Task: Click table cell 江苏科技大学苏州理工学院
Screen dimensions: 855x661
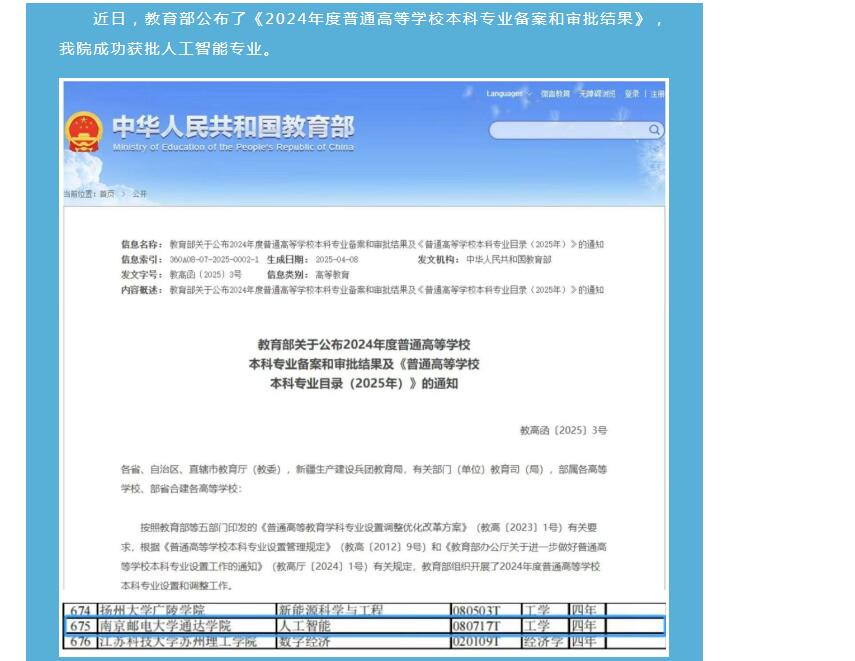Action: [177, 641]
